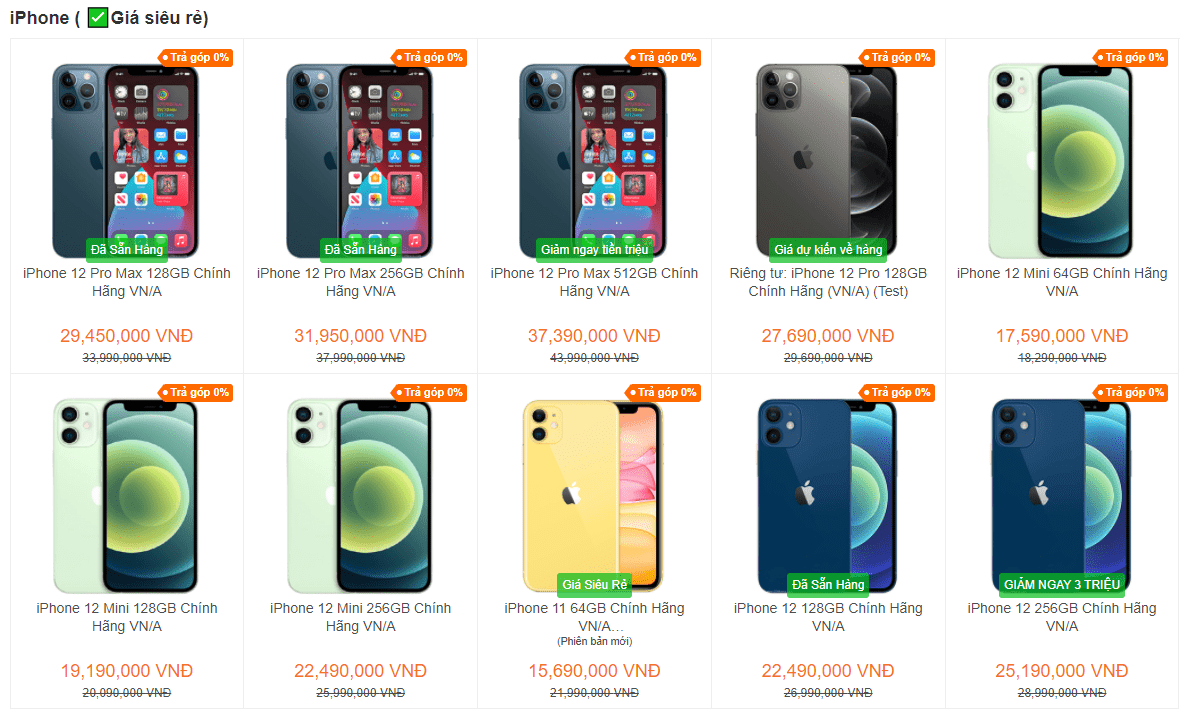Click 'Trả góp 0%' badge on iPhone 11 64GB

click(664, 392)
